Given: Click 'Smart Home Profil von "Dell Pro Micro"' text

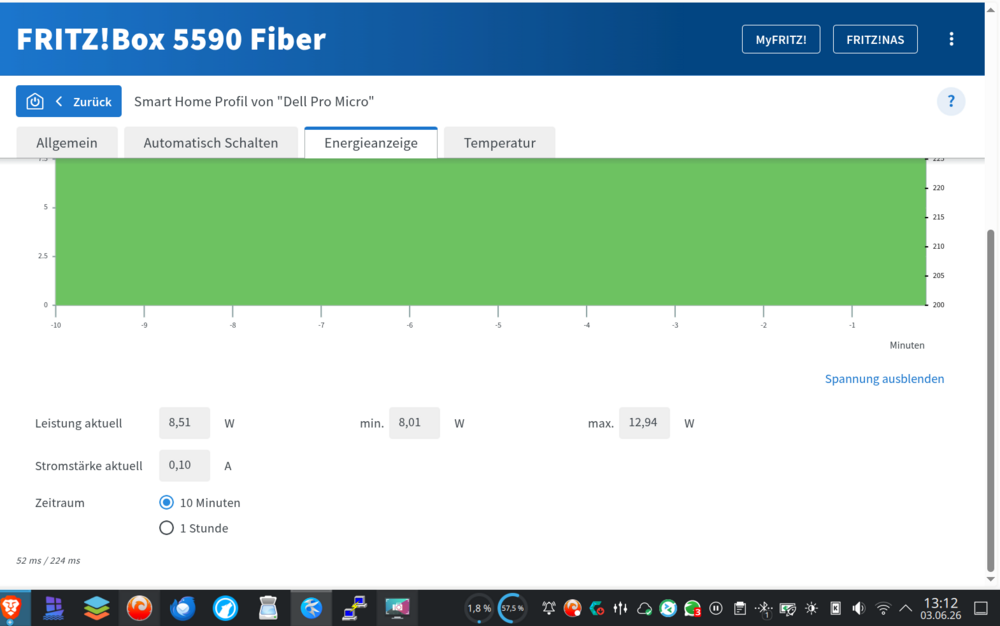Looking at the screenshot, I should (254, 101).
